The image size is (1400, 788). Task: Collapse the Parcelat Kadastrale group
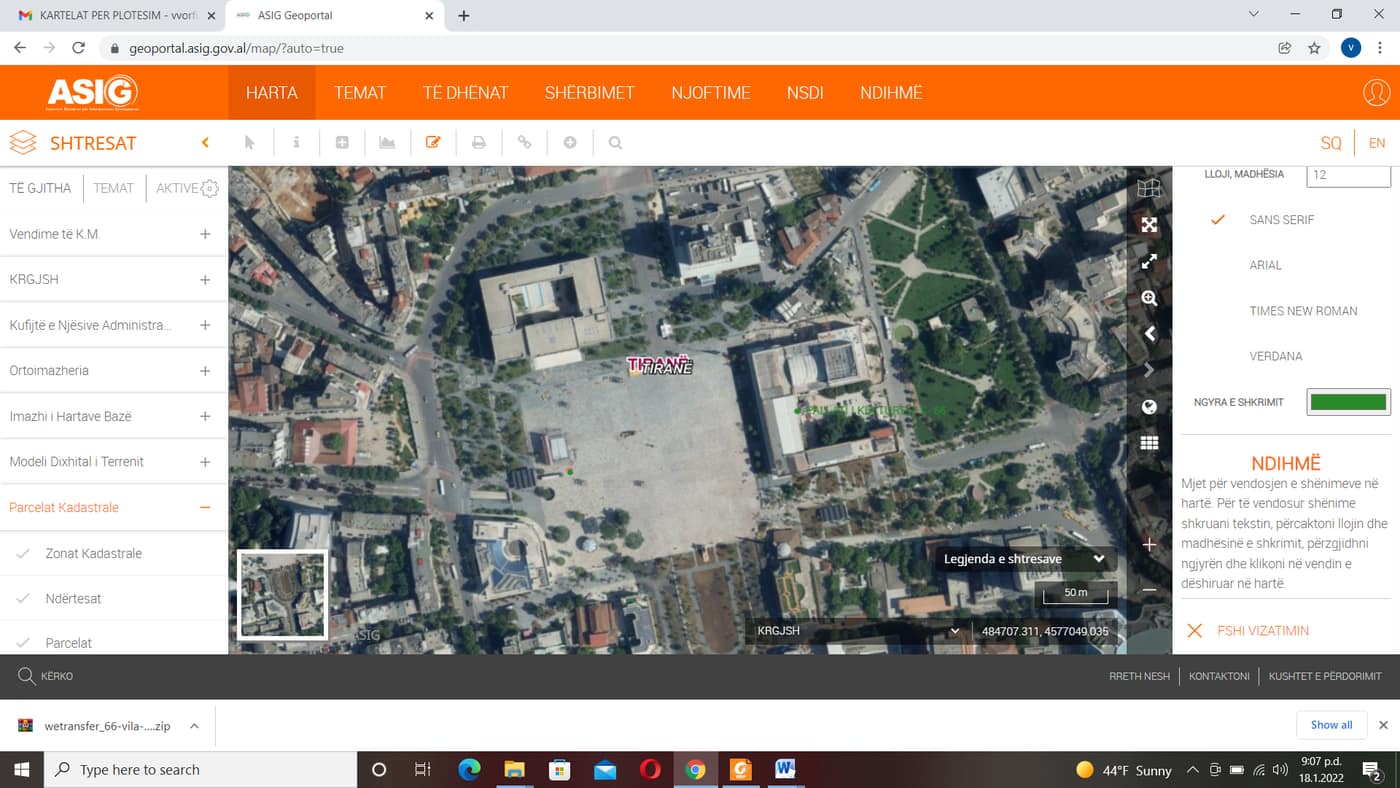[x=205, y=507]
